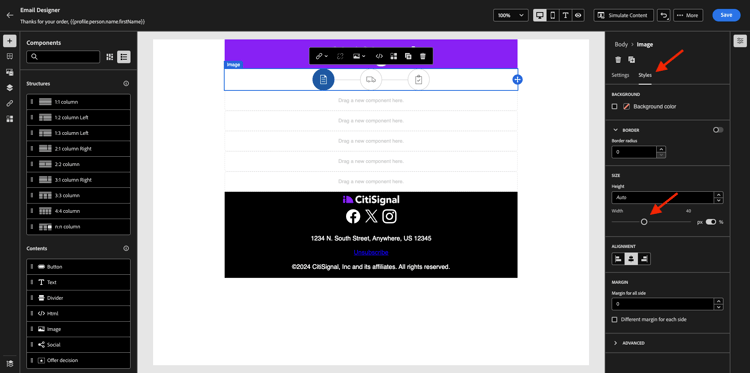Open the More options menu
Viewport: 750px width, 373px height.
tap(688, 15)
